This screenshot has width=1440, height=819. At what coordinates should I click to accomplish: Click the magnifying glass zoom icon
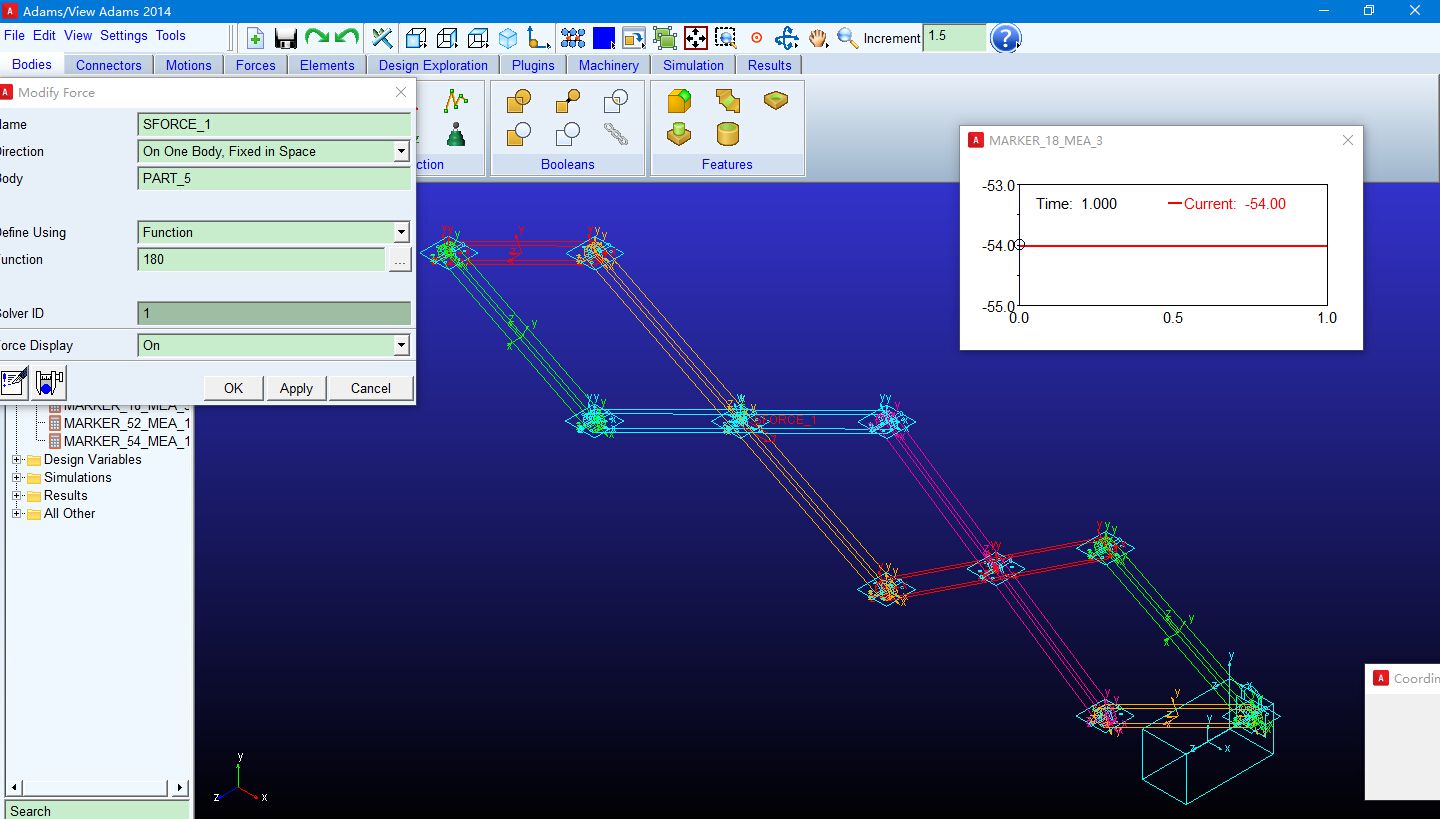click(x=848, y=38)
